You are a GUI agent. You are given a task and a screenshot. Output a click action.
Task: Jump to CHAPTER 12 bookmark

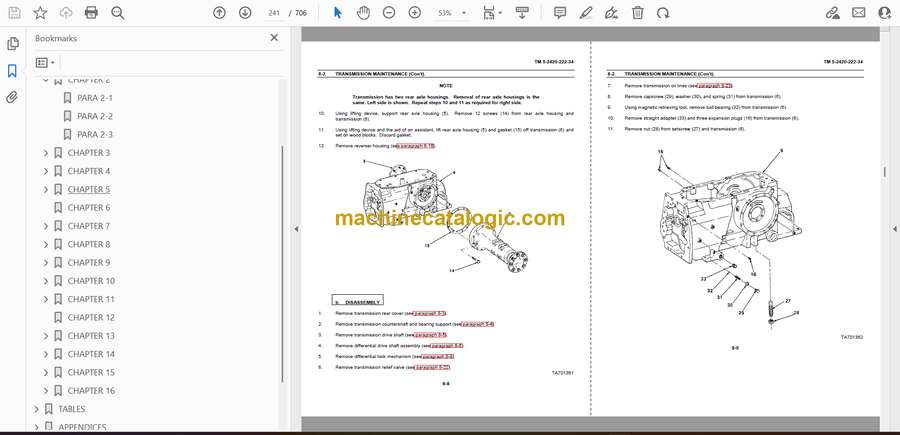pos(91,317)
